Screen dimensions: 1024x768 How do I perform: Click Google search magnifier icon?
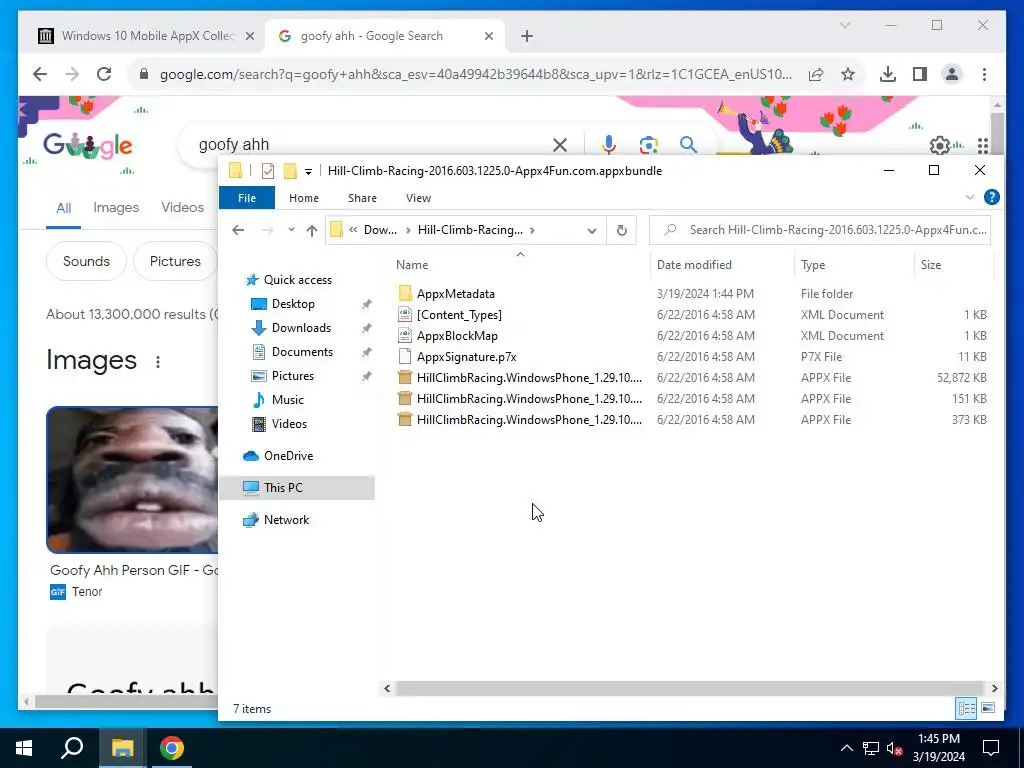point(688,144)
